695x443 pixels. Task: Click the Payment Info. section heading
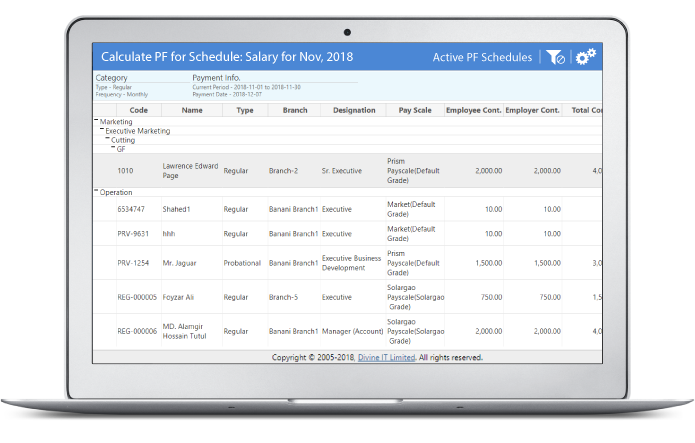coord(216,78)
